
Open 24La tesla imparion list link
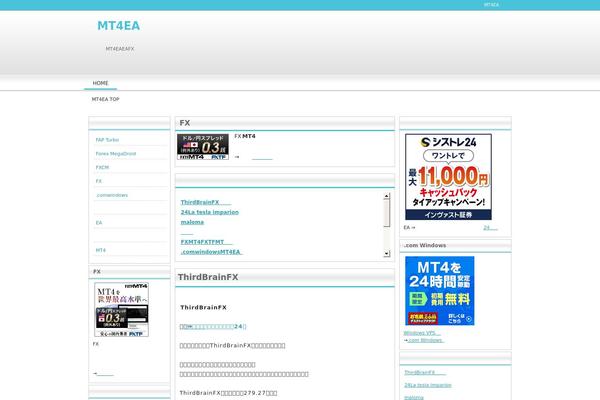210,212
